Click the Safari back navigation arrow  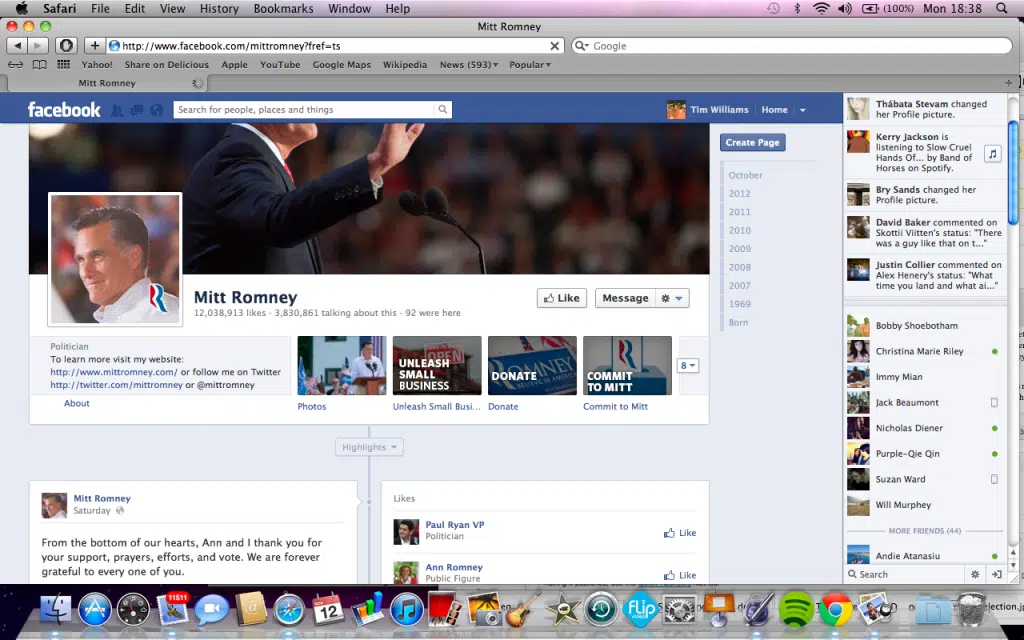coord(18,46)
